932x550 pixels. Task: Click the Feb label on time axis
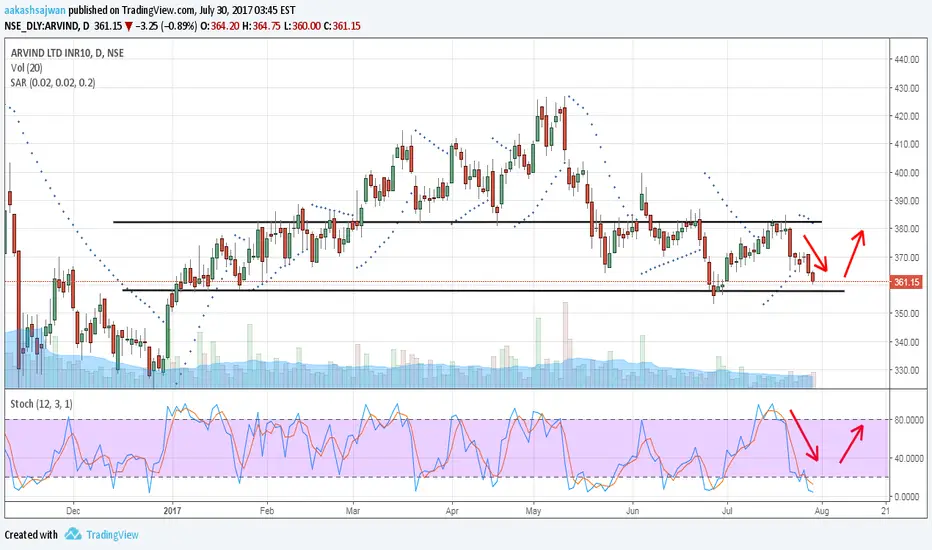click(267, 510)
